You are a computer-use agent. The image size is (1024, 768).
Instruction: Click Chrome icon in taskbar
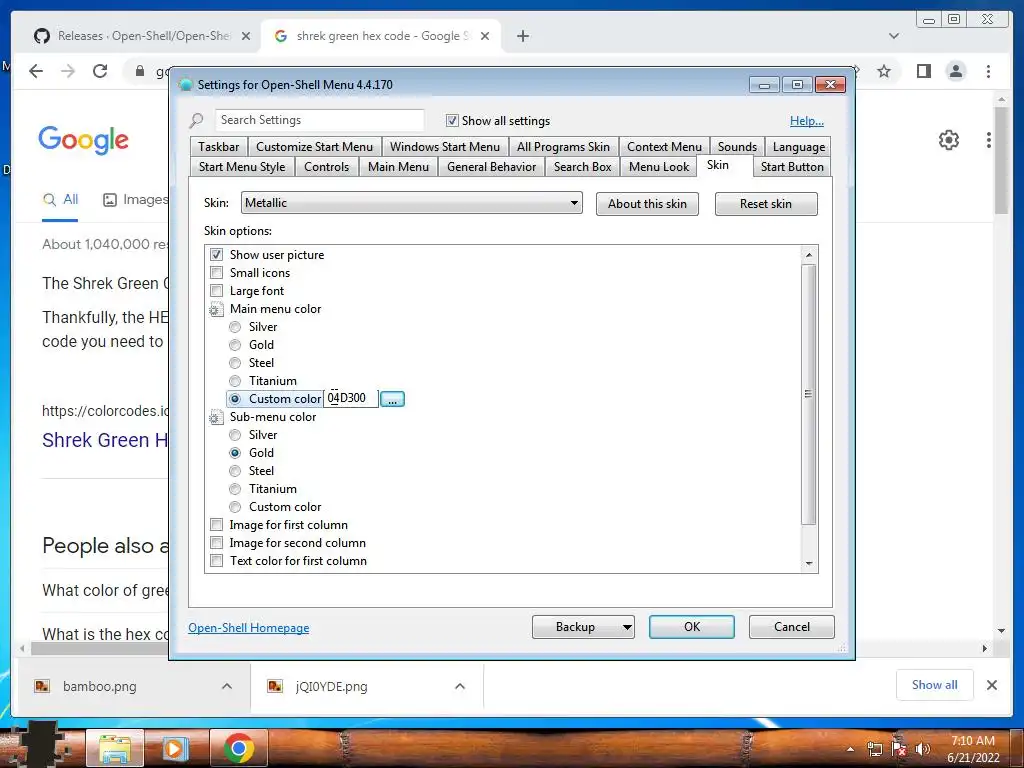pyautogui.click(x=238, y=748)
